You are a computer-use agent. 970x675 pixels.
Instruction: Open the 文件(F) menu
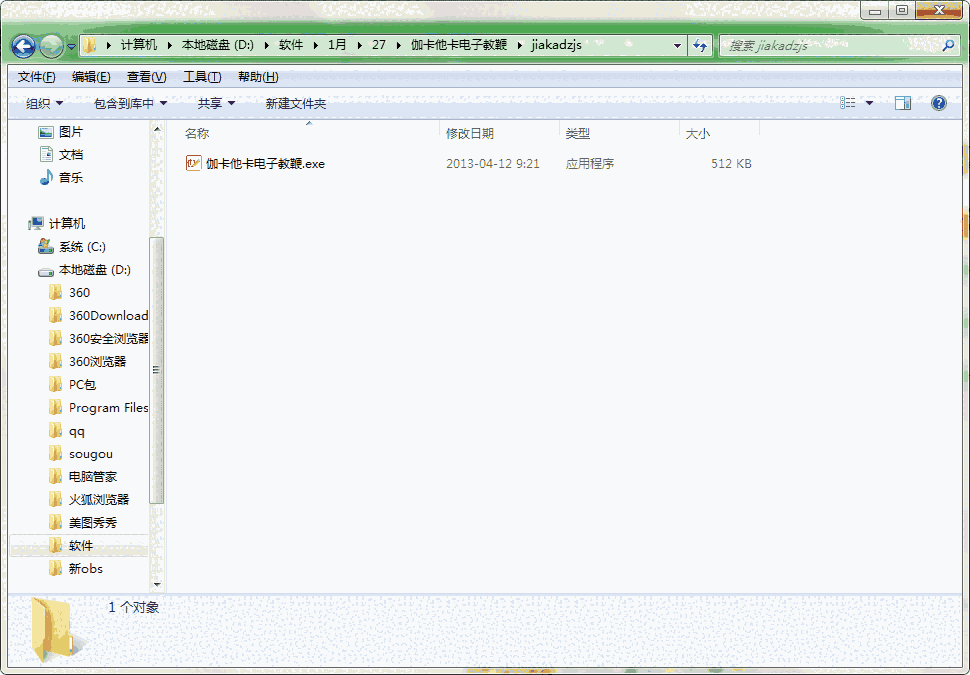coord(36,76)
